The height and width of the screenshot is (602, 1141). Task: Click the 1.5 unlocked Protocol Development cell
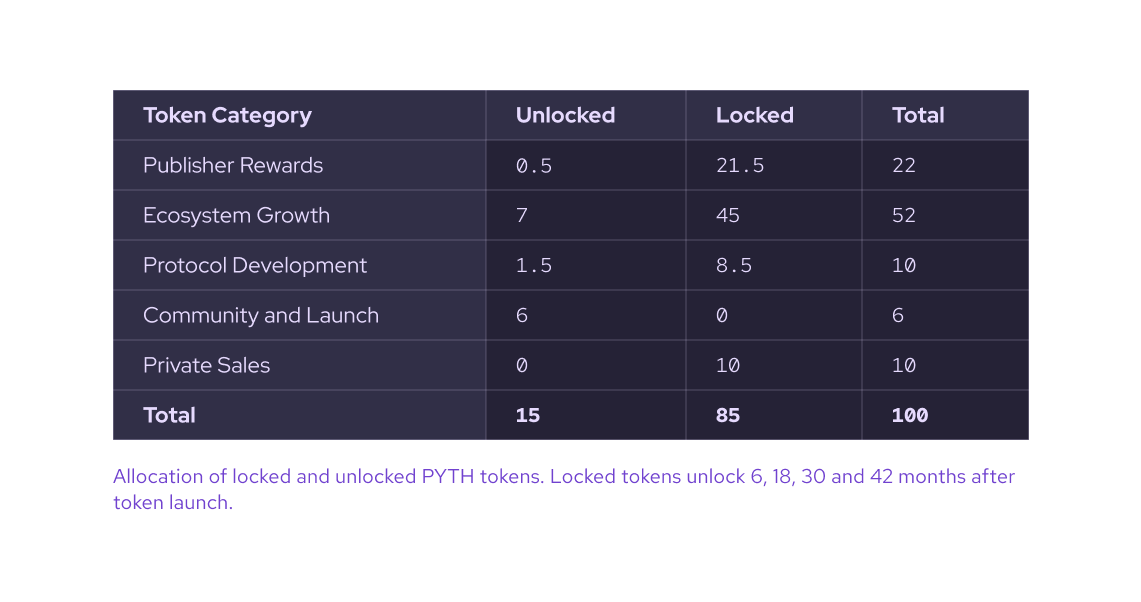coord(534,265)
